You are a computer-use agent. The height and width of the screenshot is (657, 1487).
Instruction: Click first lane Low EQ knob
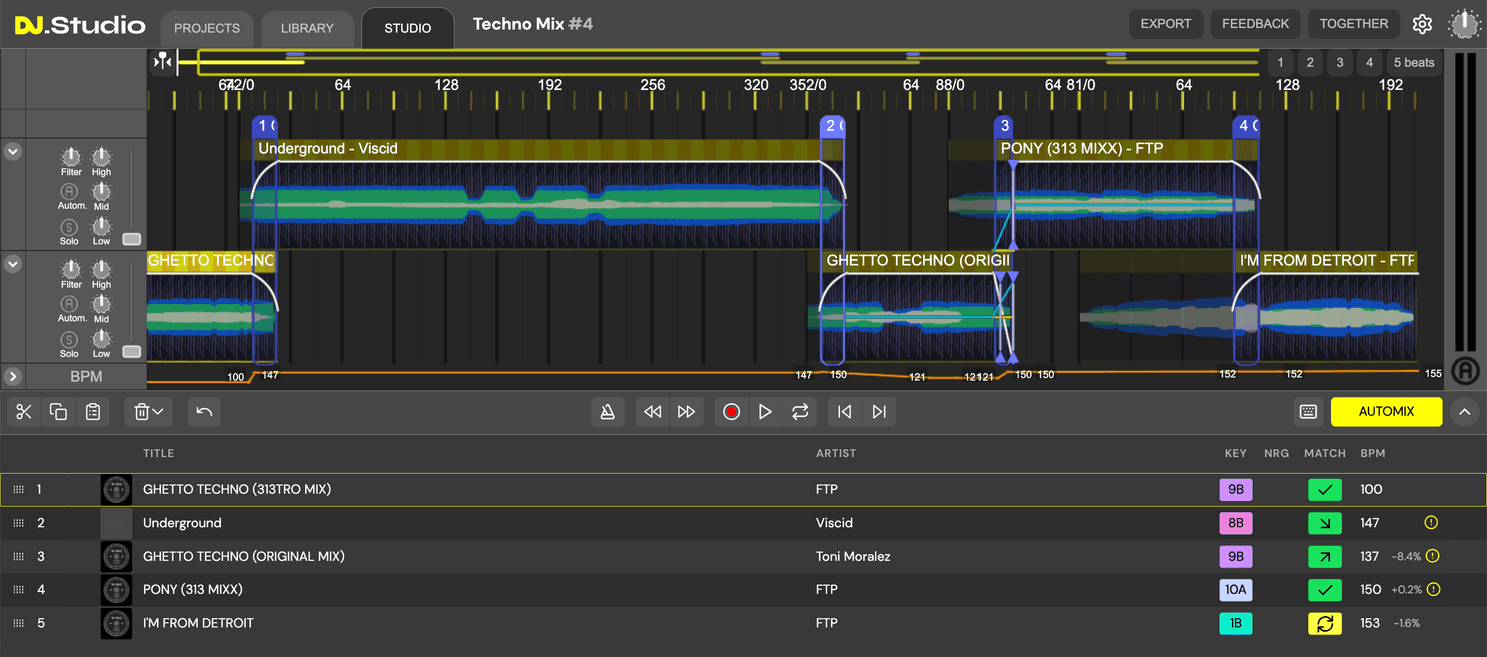point(102,226)
